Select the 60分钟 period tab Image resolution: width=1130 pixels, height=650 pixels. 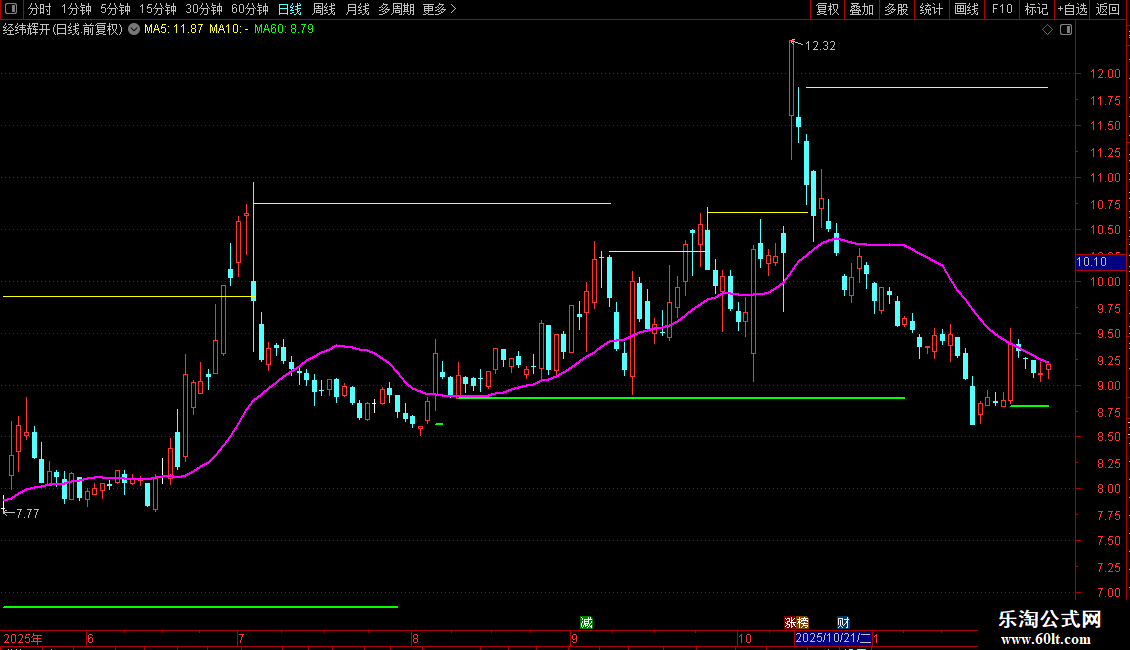pos(250,9)
